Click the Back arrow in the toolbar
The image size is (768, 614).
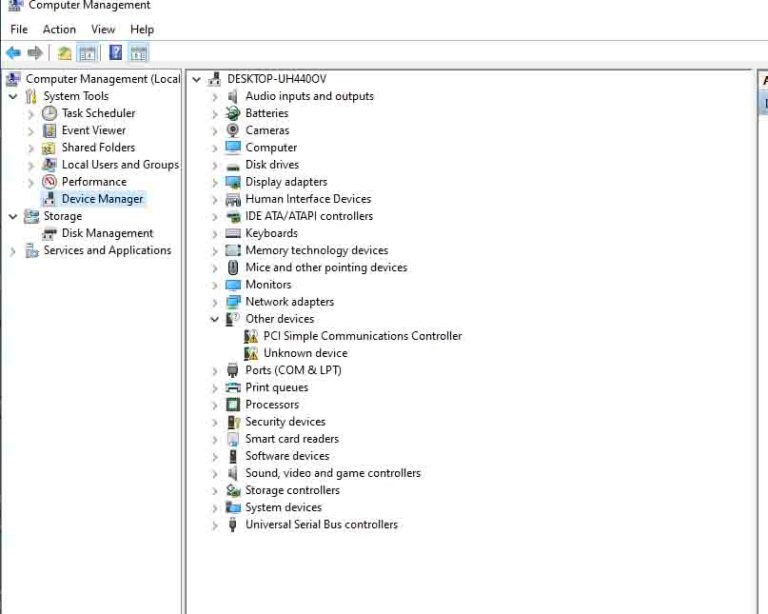13,53
